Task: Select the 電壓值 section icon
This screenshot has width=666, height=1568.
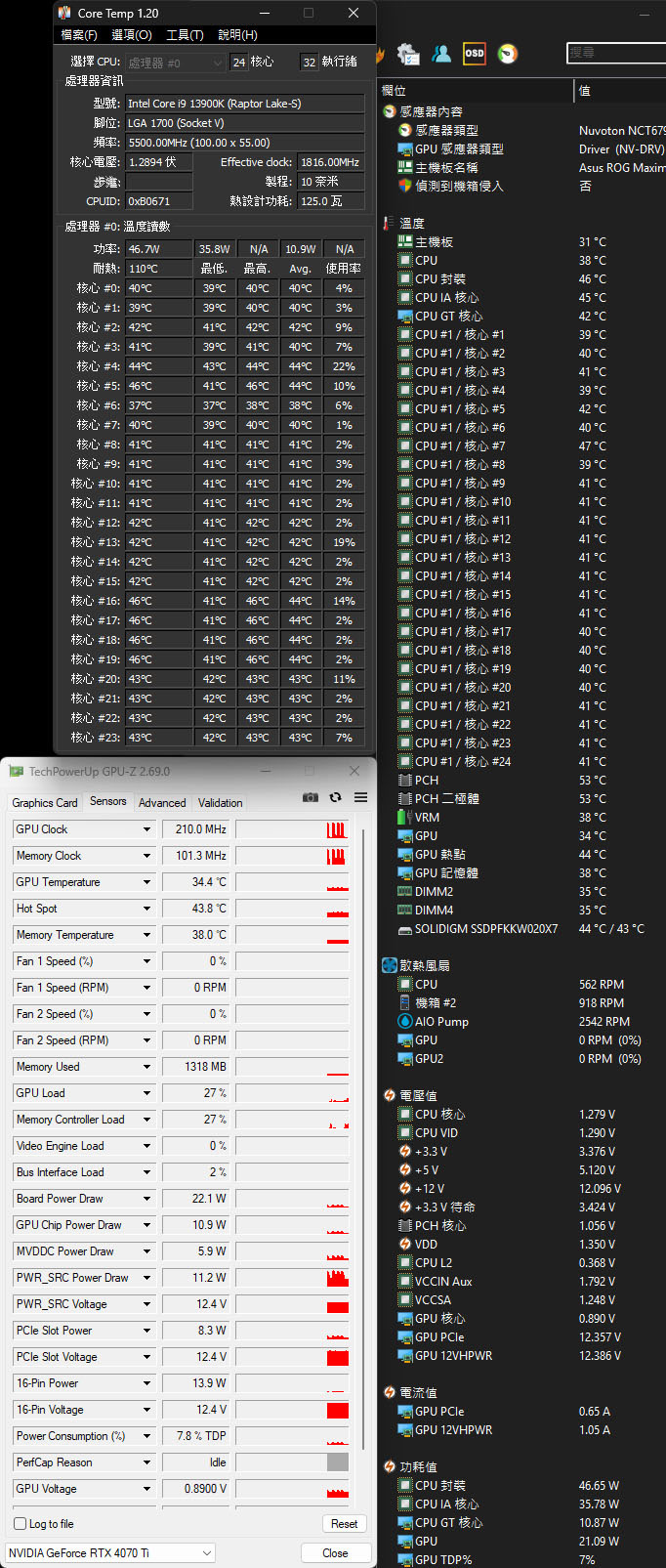Action: coord(389,1095)
